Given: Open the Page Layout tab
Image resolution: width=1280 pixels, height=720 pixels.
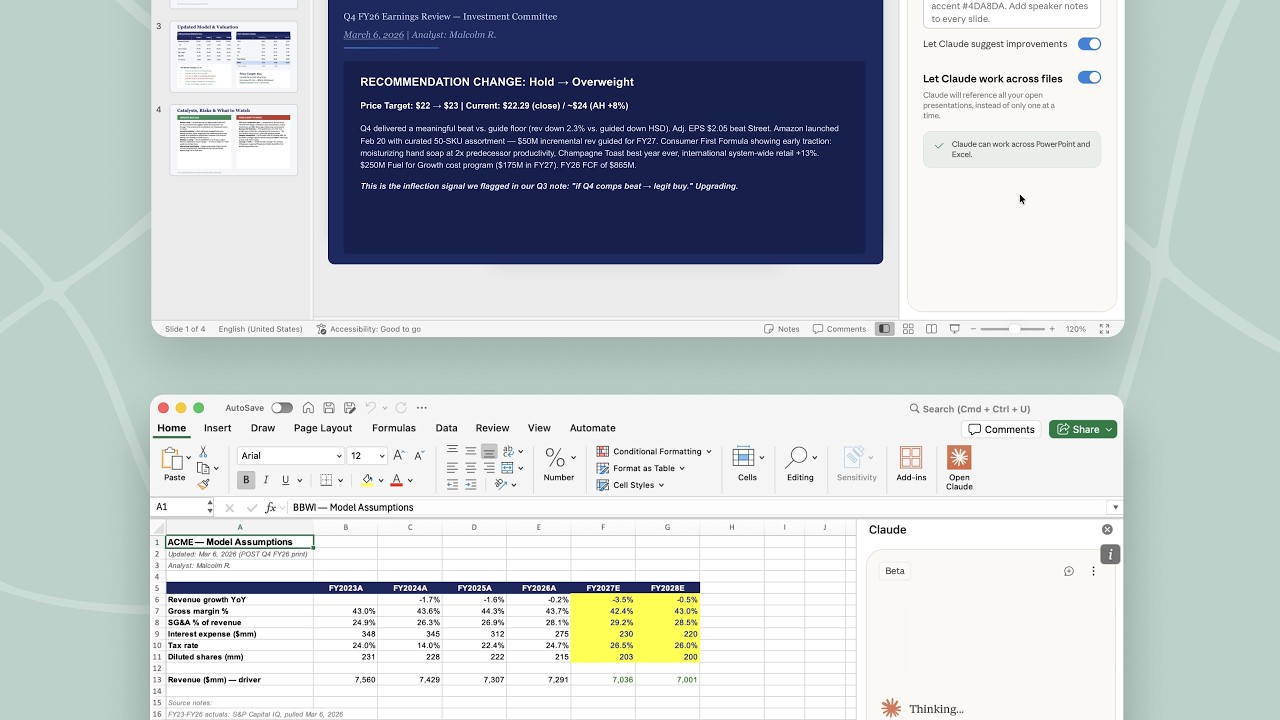Looking at the screenshot, I should [323, 428].
